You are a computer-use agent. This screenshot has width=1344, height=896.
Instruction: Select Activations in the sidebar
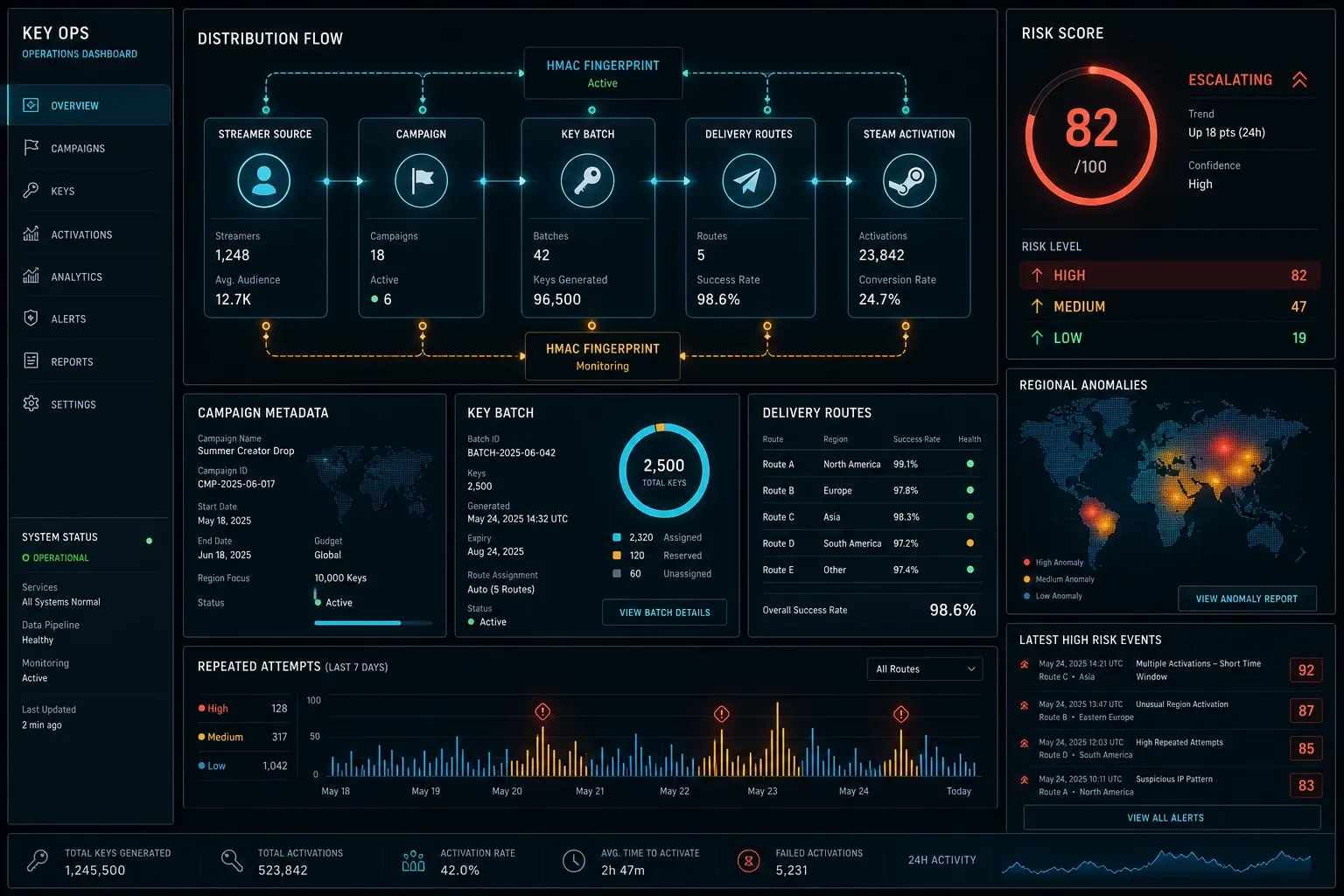pyautogui.click(x=88, y=234)
